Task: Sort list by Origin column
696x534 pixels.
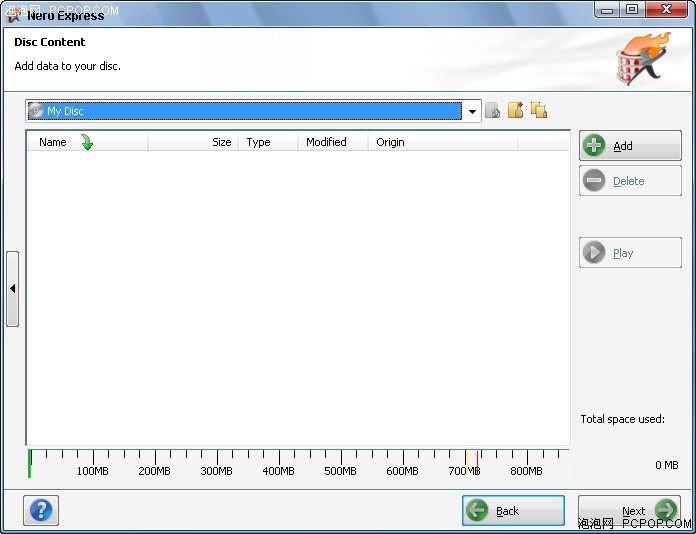Action: point(443,142)
